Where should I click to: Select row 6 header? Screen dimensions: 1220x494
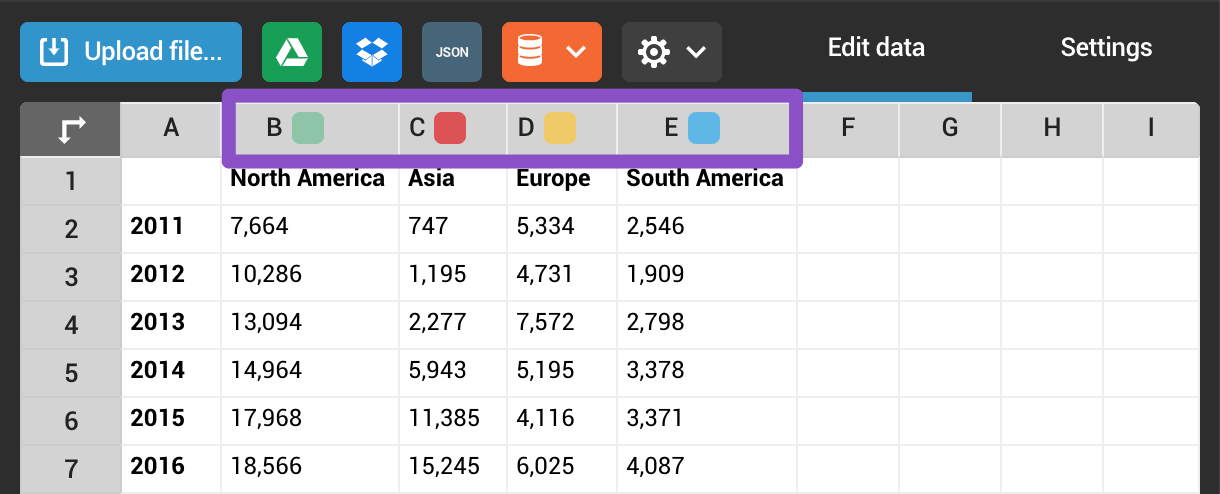(71, 422)
